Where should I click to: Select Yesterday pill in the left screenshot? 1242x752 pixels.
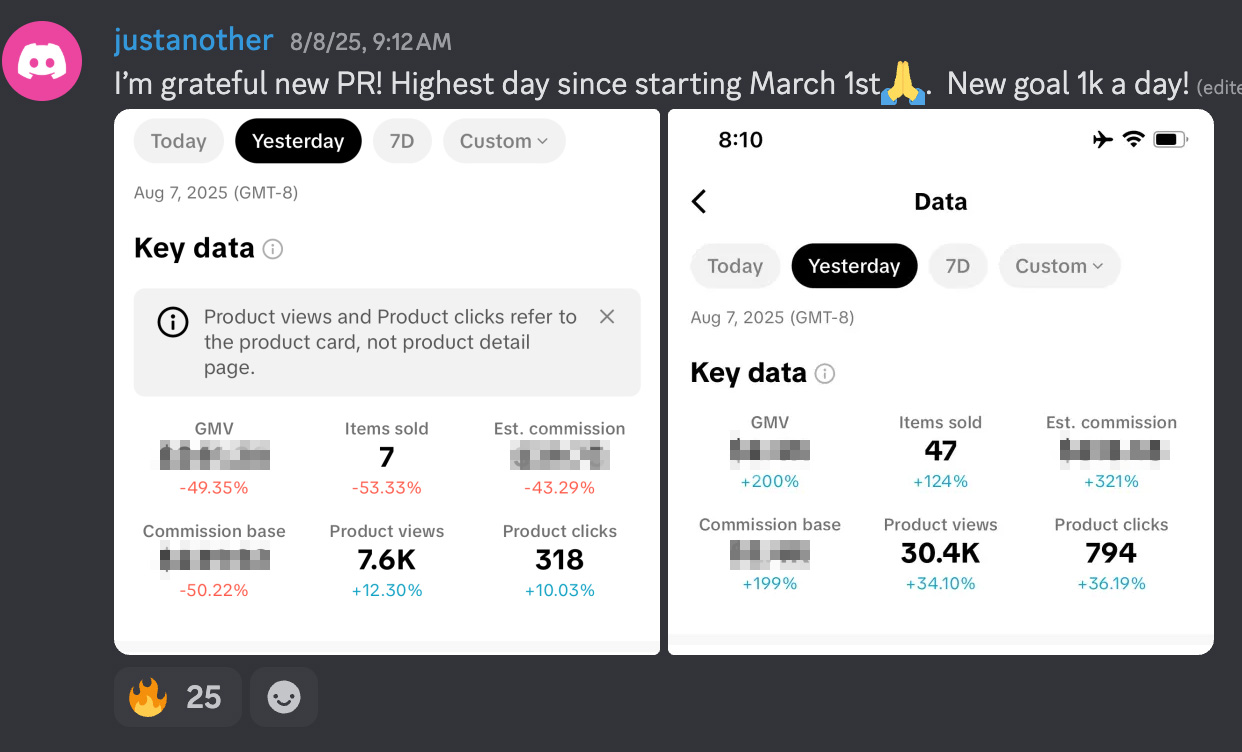click(x=298, y=141)
